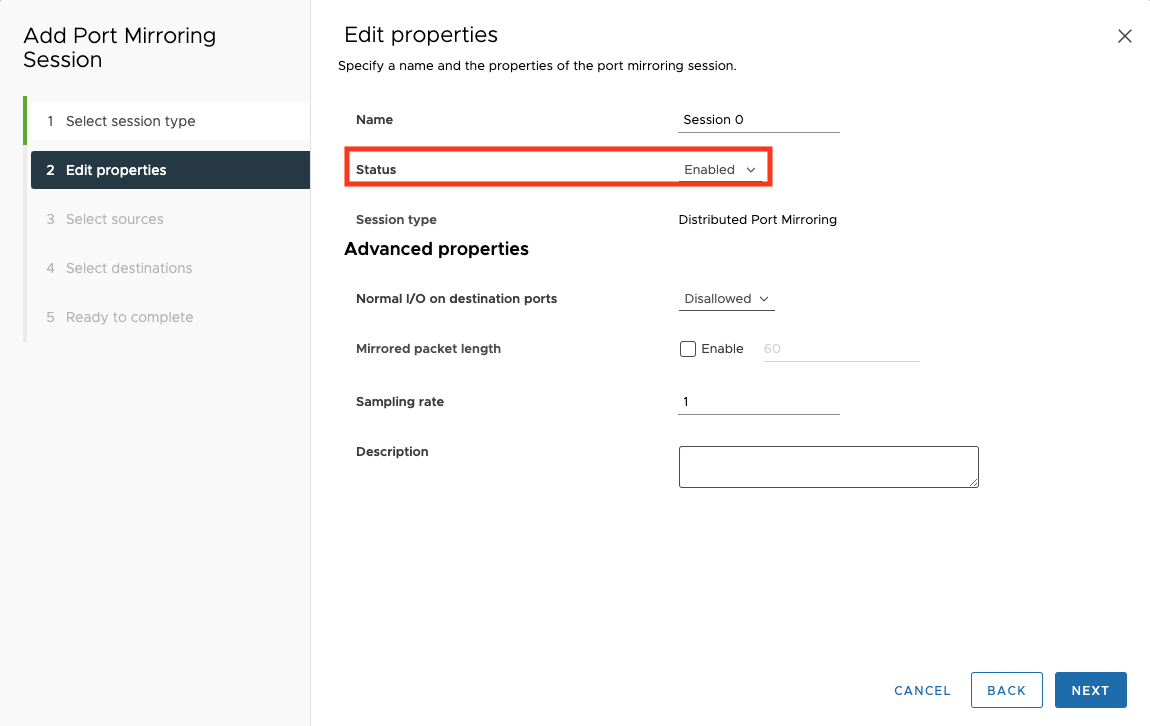
Task: Select the Edit properties wizard step
Action: click(x=116, y=170)
